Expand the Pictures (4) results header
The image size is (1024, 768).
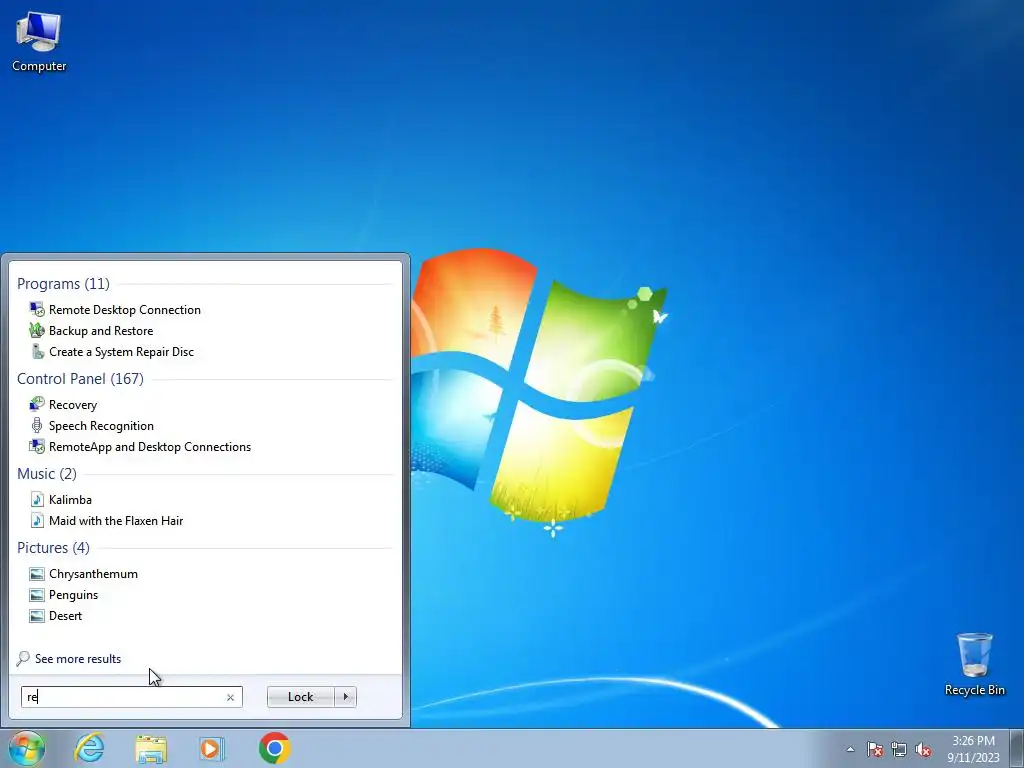[x=54, y=547]
